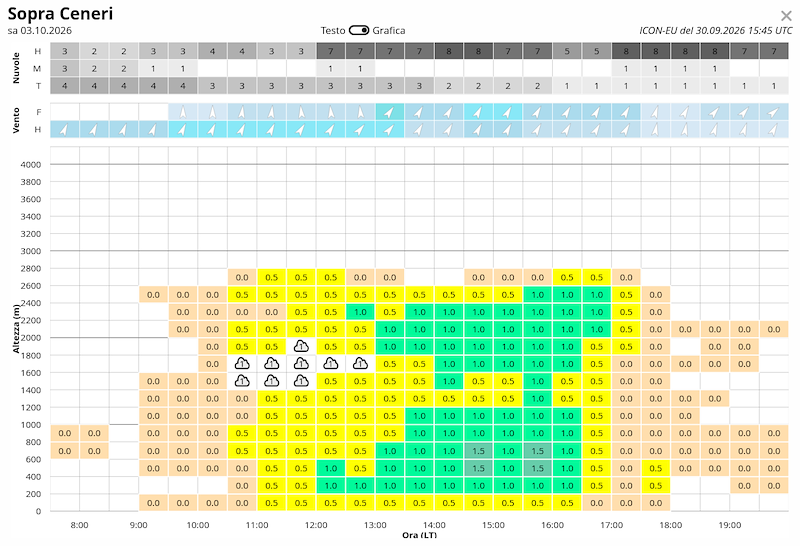The width and height of the screenshot is (800, 546).
Task: Click the Sopra Ceneri title
Action: pyautogui.click(x=60, y=13)
